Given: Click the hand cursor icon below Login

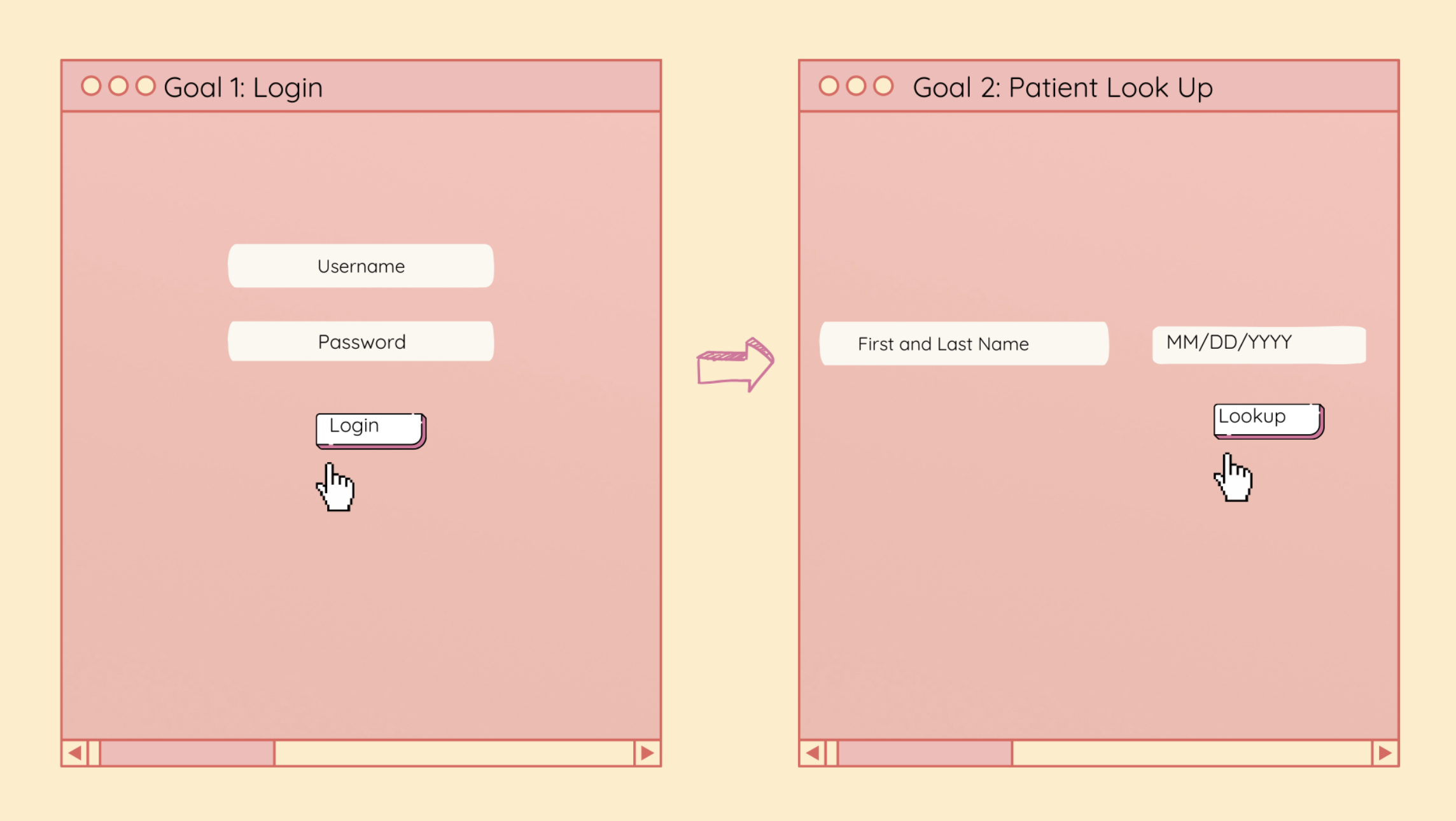Looking at the screenshot, I should tap(336, 488).
